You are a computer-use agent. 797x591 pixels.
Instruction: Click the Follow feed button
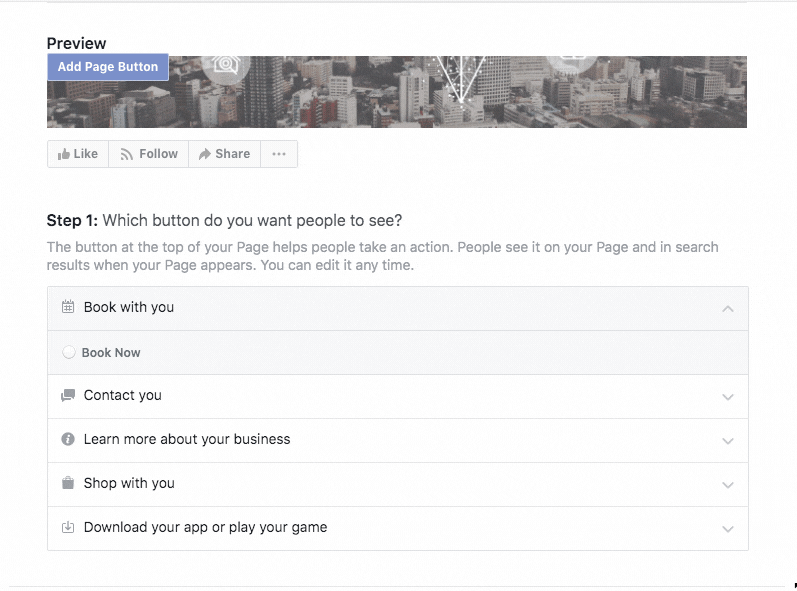(x=148, y=154)
